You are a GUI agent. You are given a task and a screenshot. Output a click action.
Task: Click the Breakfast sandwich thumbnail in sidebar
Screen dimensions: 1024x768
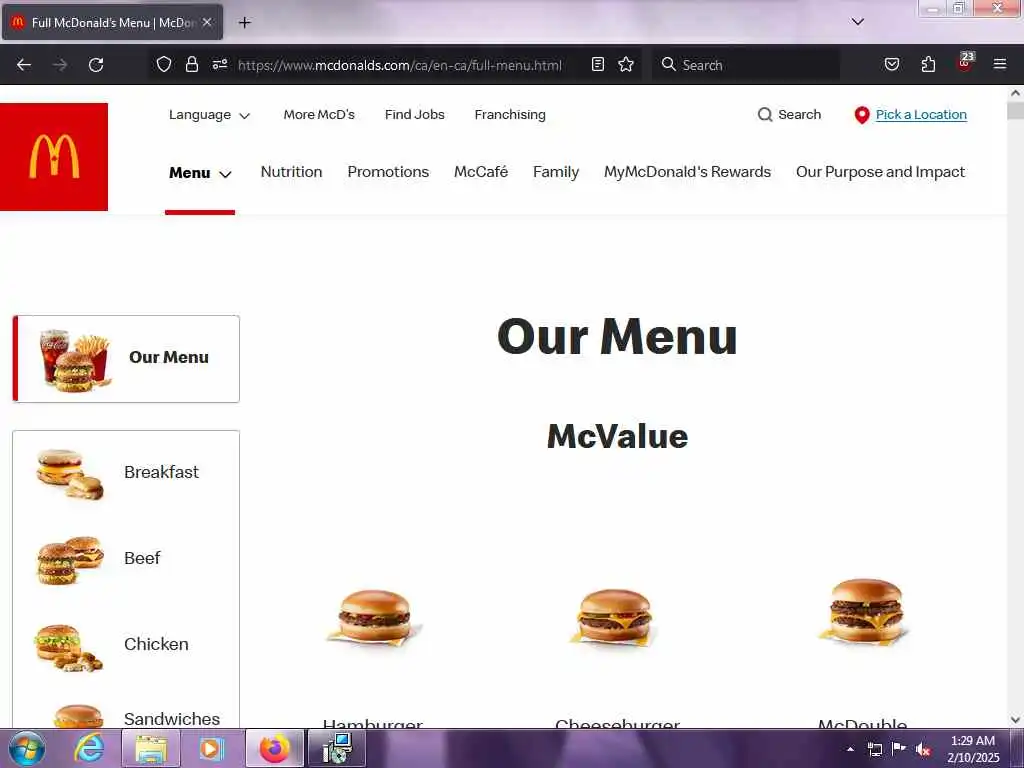point(70,474)
